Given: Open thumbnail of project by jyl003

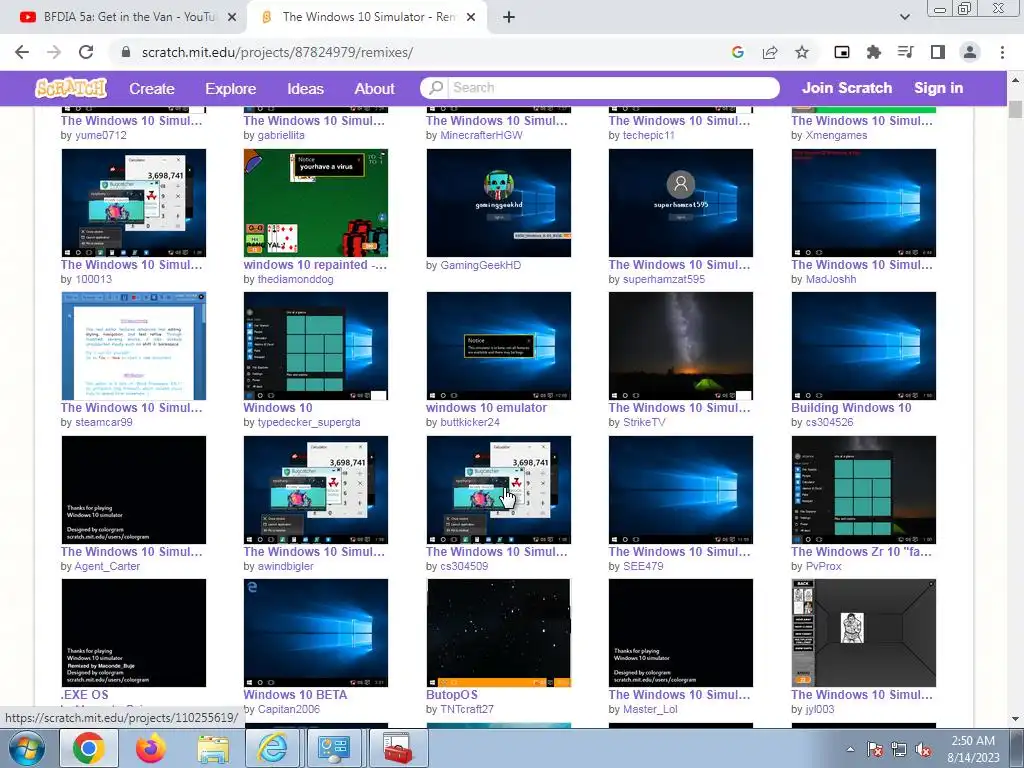Looking at the screenshot, I should click(x=863, y=632).
